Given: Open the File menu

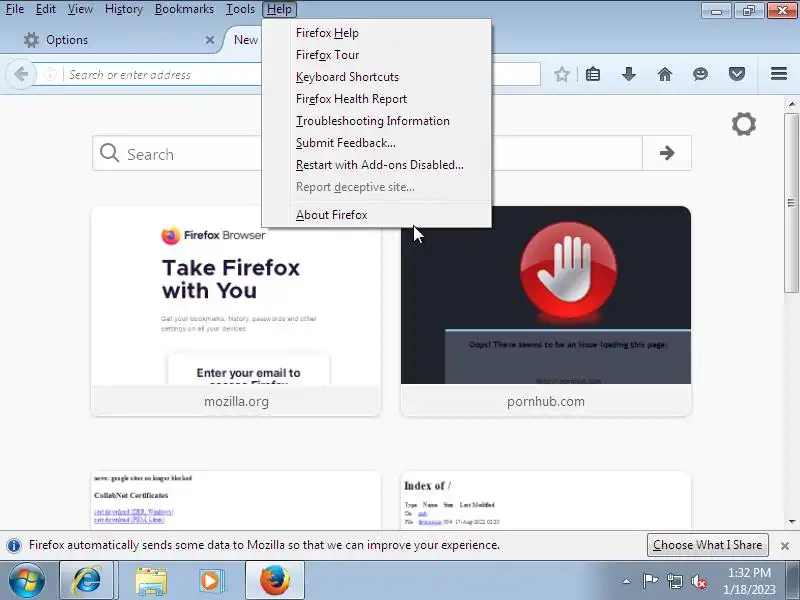Looking at the screenshot, I should pos(14,9).
